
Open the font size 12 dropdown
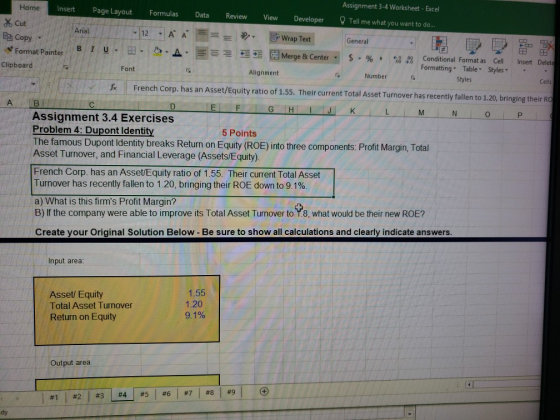160,34
